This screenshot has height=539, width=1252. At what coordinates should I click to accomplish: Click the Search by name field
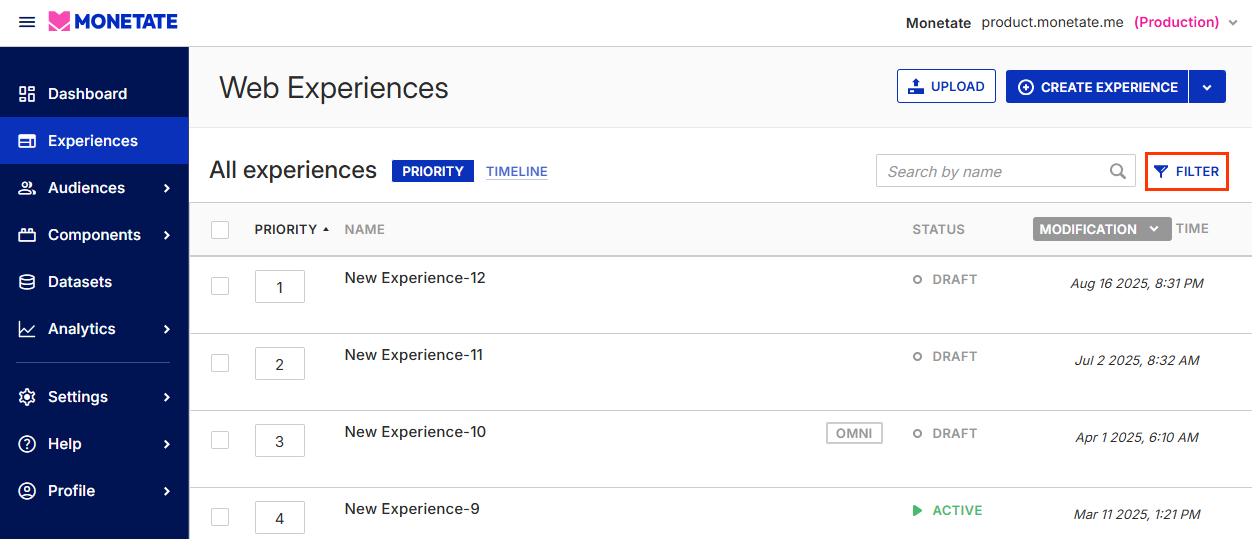click(990, 171)
